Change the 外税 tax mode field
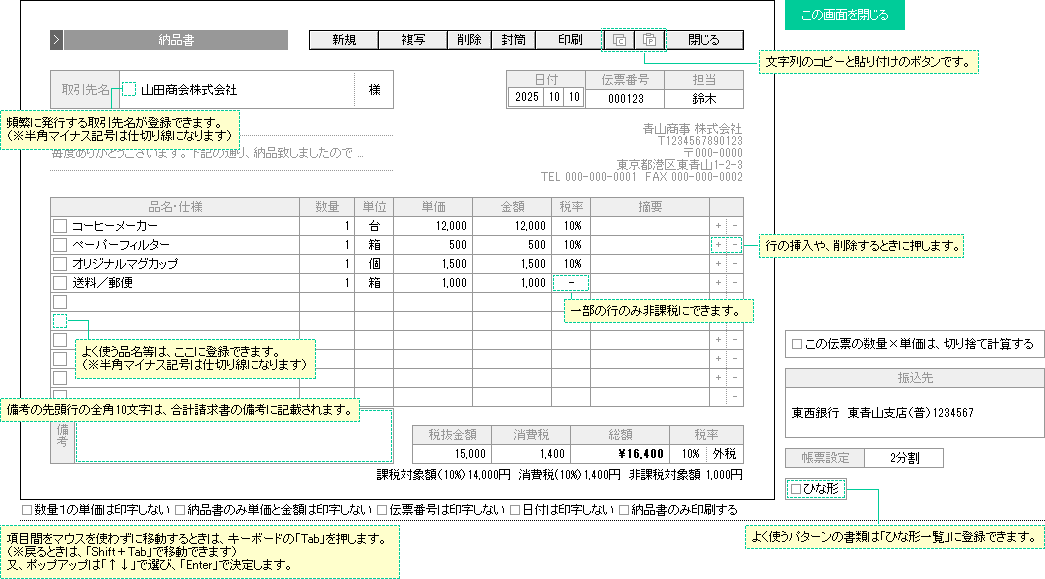The width and height of the screenshot is (1045, 579). coord(724,454)
